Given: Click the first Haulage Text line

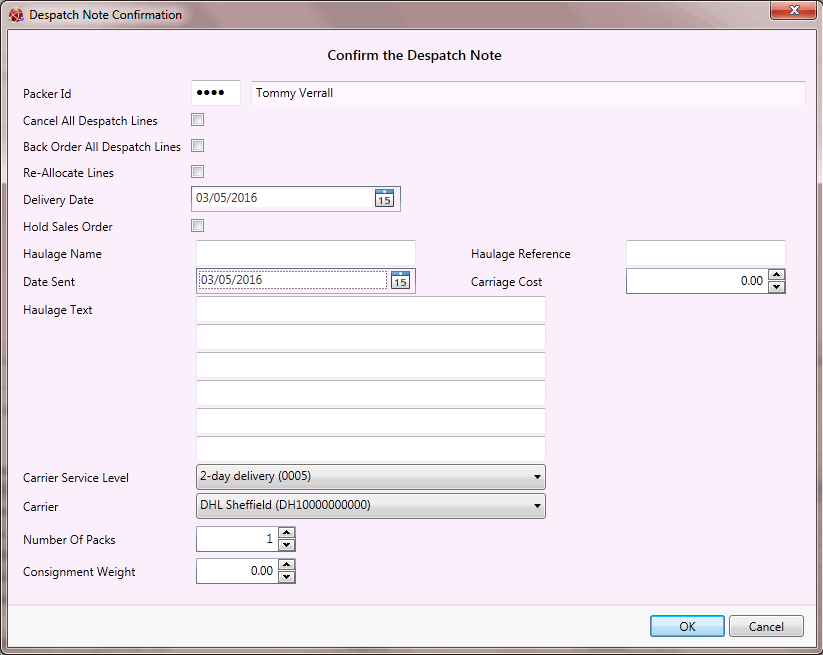Looking at the screenshot, I should 371,309.
